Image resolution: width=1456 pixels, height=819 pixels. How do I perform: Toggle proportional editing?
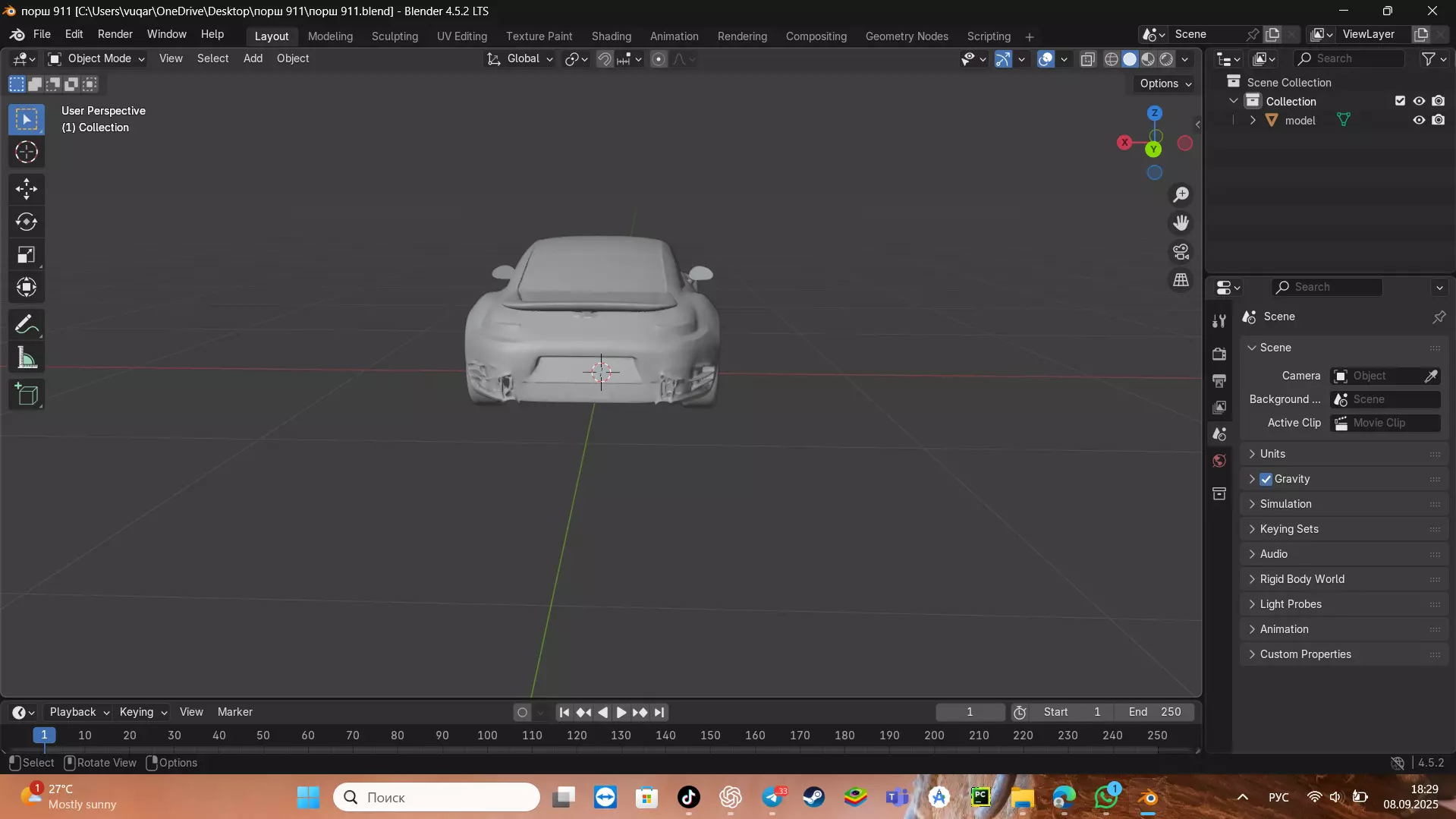659,59
